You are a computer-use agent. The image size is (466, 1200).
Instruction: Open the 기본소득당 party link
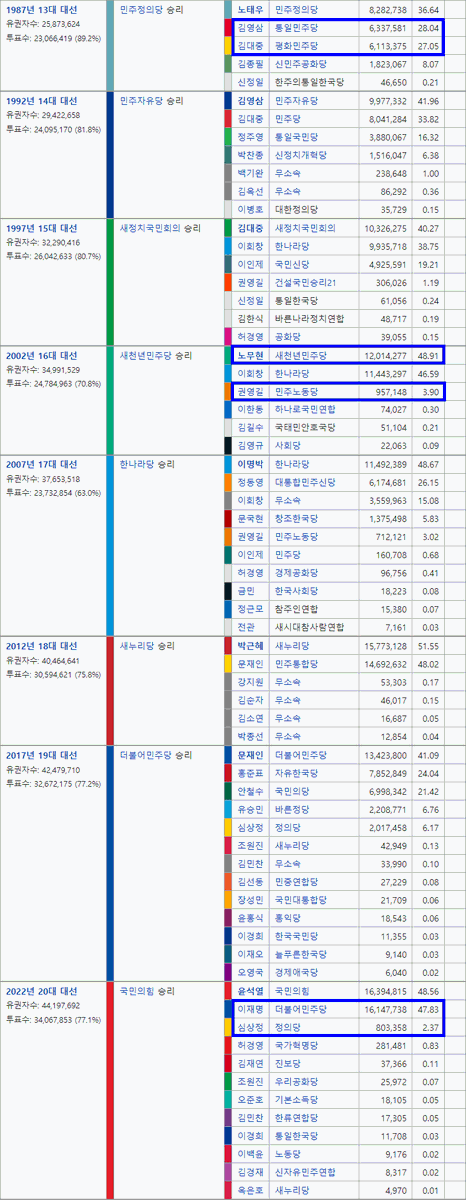pos(297,1100)
